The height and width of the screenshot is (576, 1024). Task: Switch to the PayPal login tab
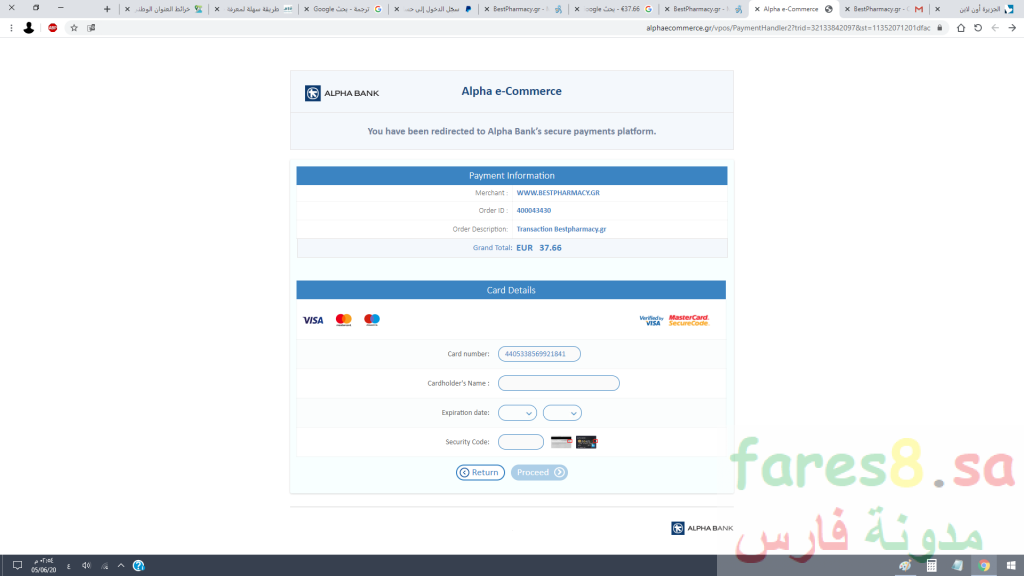434,9
